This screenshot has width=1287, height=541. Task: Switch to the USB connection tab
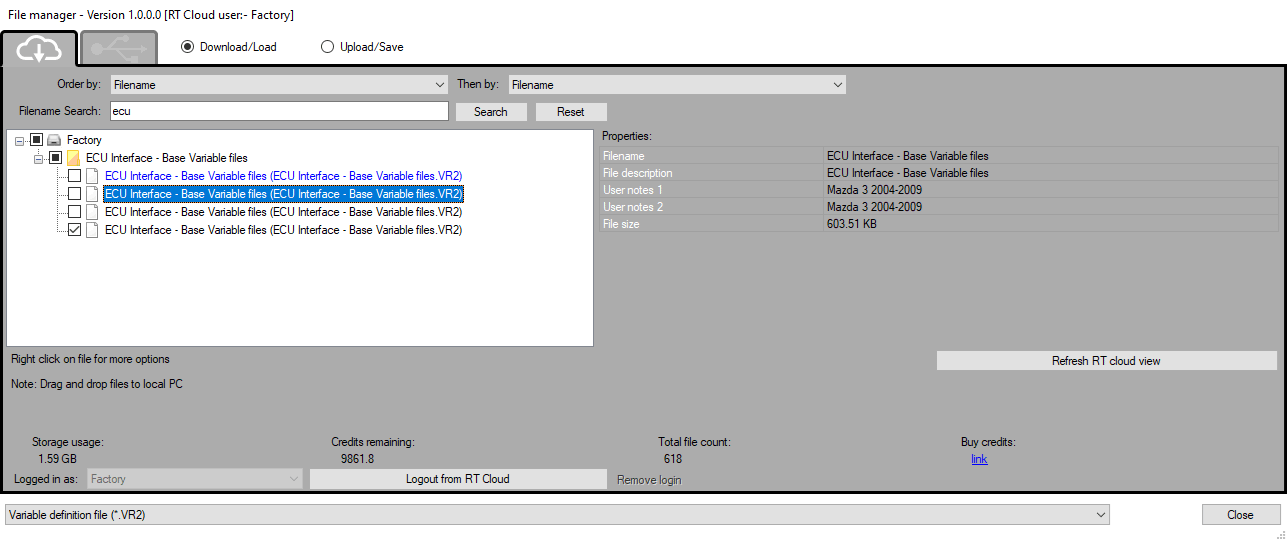pyautogui.click(x=119, y=48)
